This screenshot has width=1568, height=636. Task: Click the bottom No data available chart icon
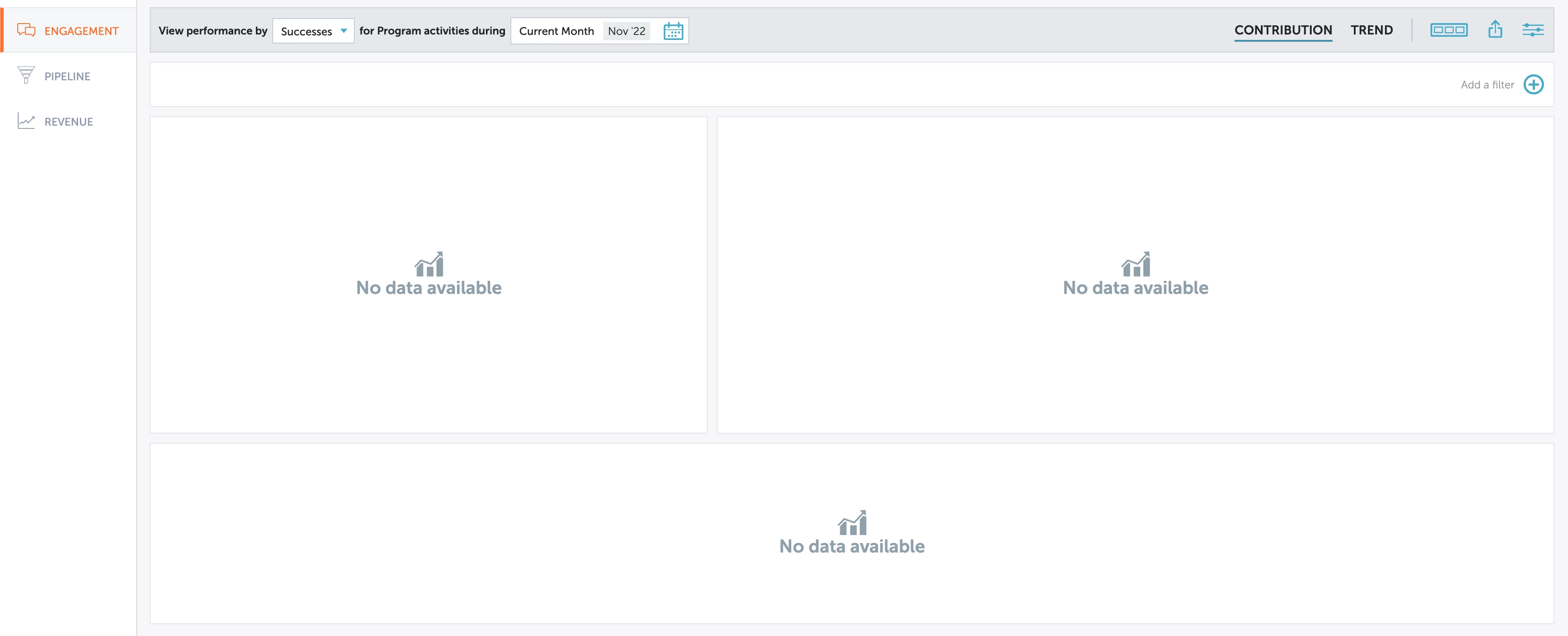pos(852,523)
